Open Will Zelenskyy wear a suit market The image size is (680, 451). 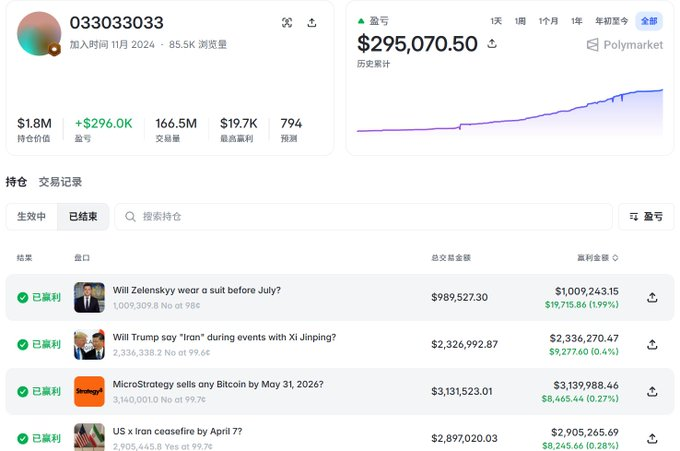point(196,290)
